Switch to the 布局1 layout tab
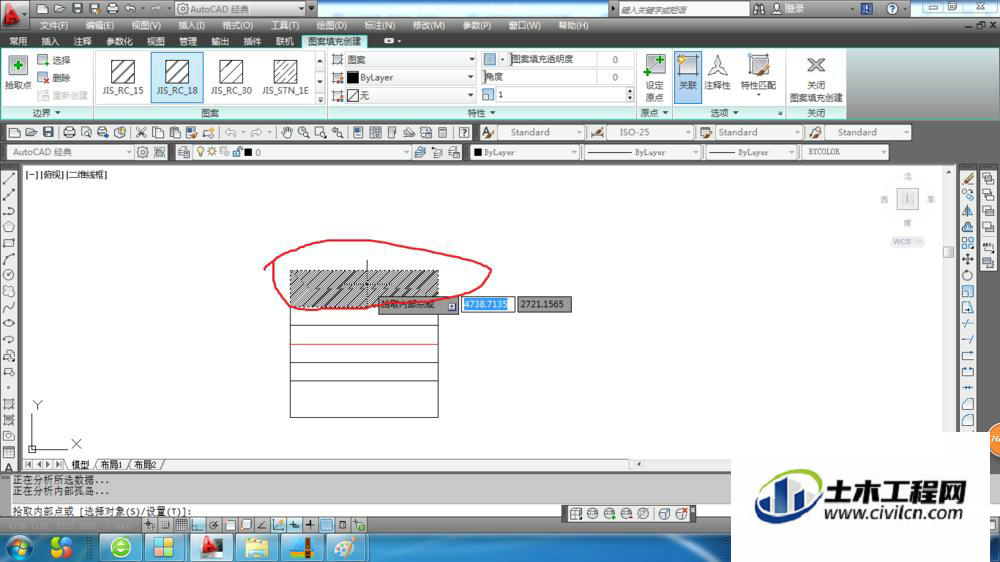1000x562 pixels. [x=111, y=464]
